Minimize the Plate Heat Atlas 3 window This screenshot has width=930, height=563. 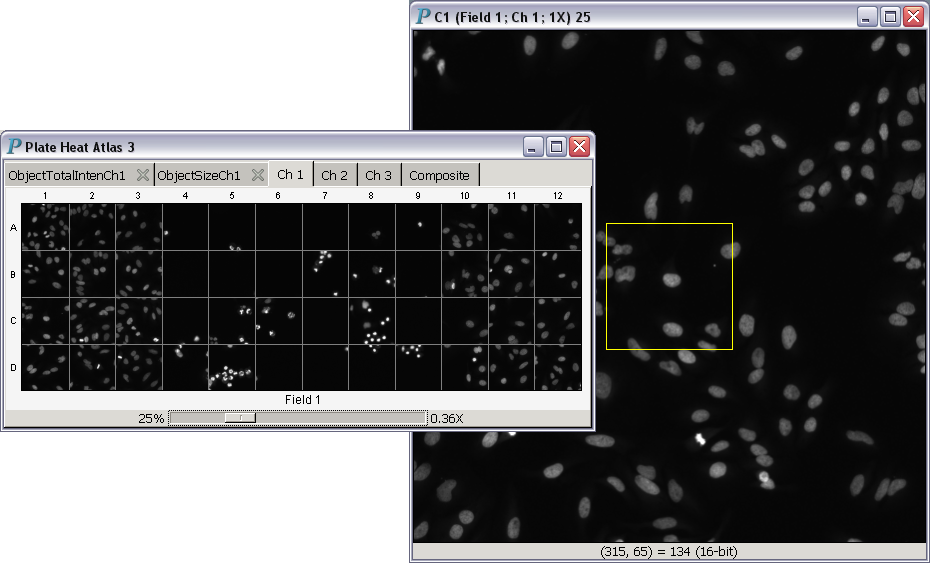click(533, 147)
